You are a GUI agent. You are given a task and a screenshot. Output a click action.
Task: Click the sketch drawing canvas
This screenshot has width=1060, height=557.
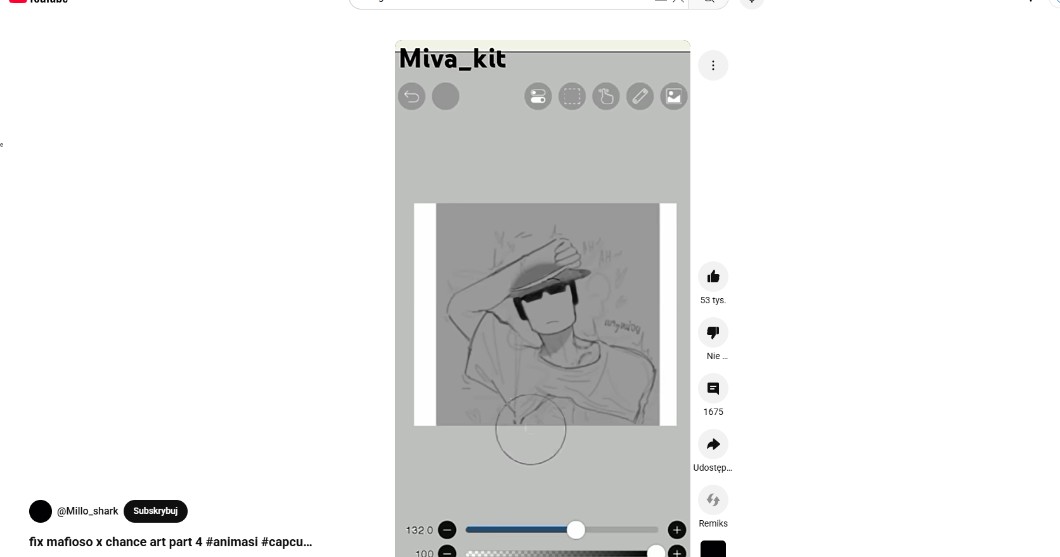tap(546, 314)
